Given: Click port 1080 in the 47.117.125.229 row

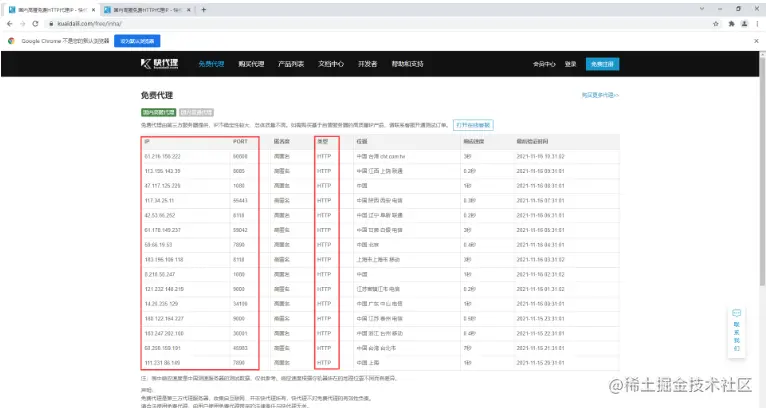Looking at the screenshot, I should click(238, 186).
